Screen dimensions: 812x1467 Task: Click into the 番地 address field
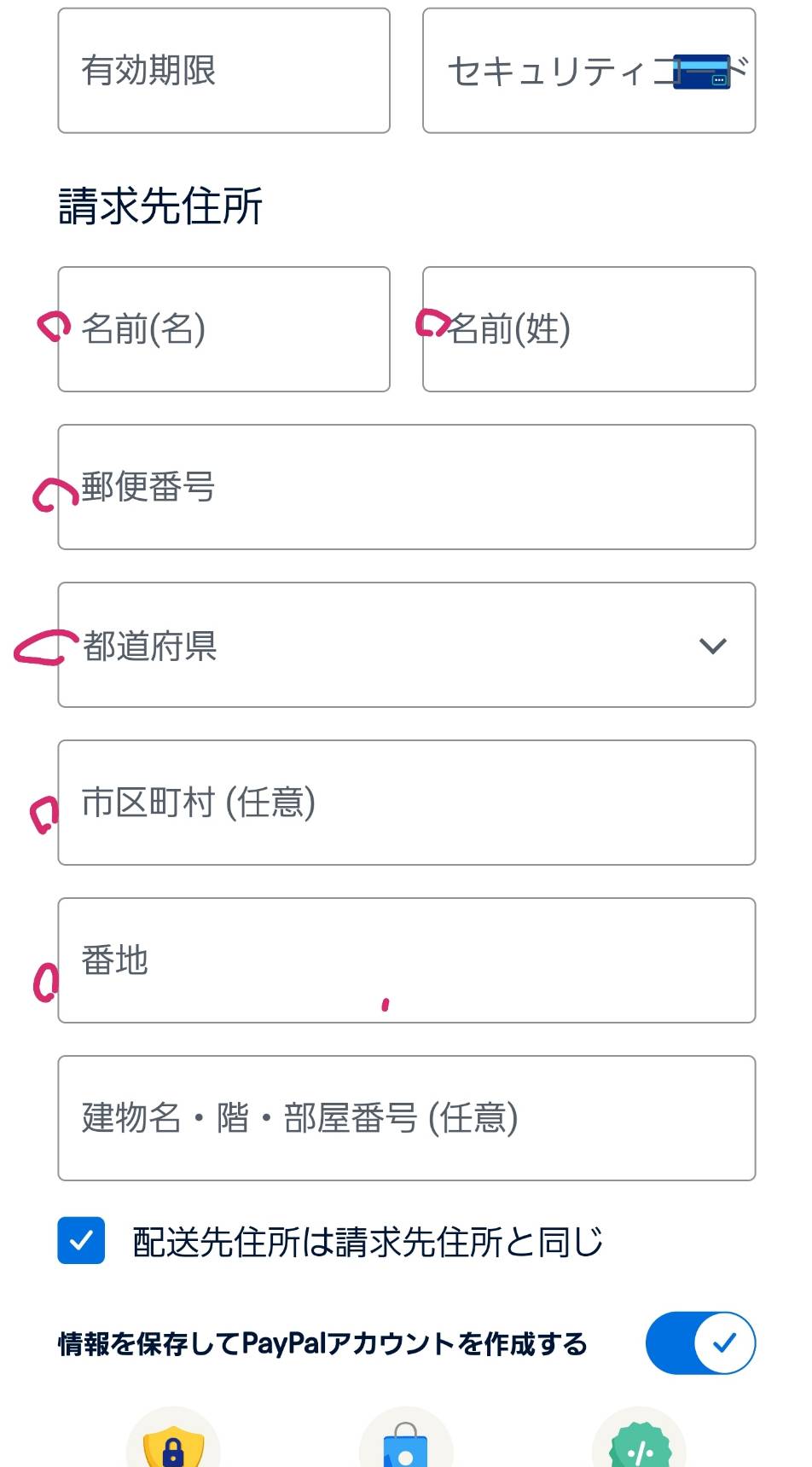click(406, 960)
